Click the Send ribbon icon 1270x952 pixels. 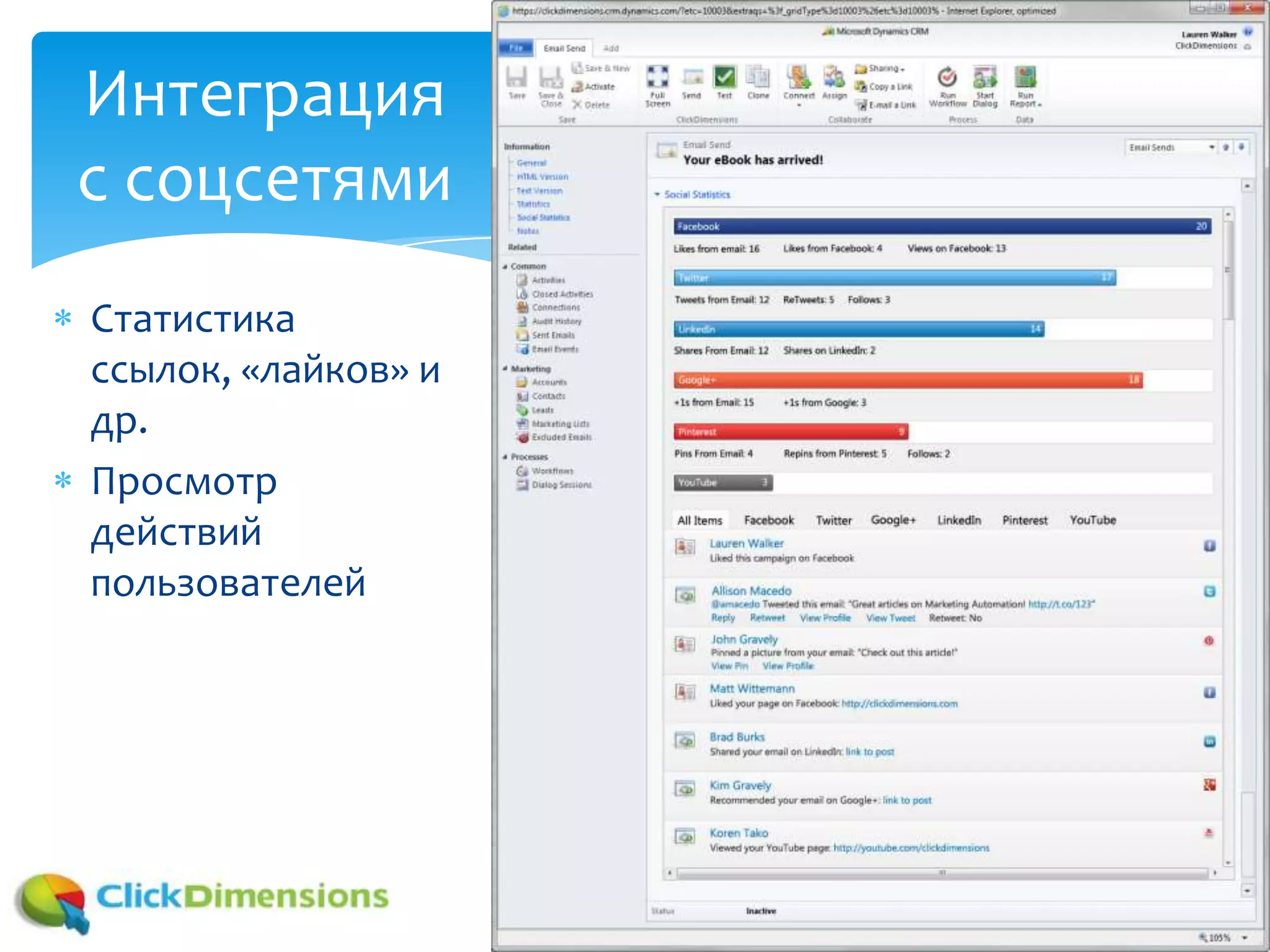point(691,83)
